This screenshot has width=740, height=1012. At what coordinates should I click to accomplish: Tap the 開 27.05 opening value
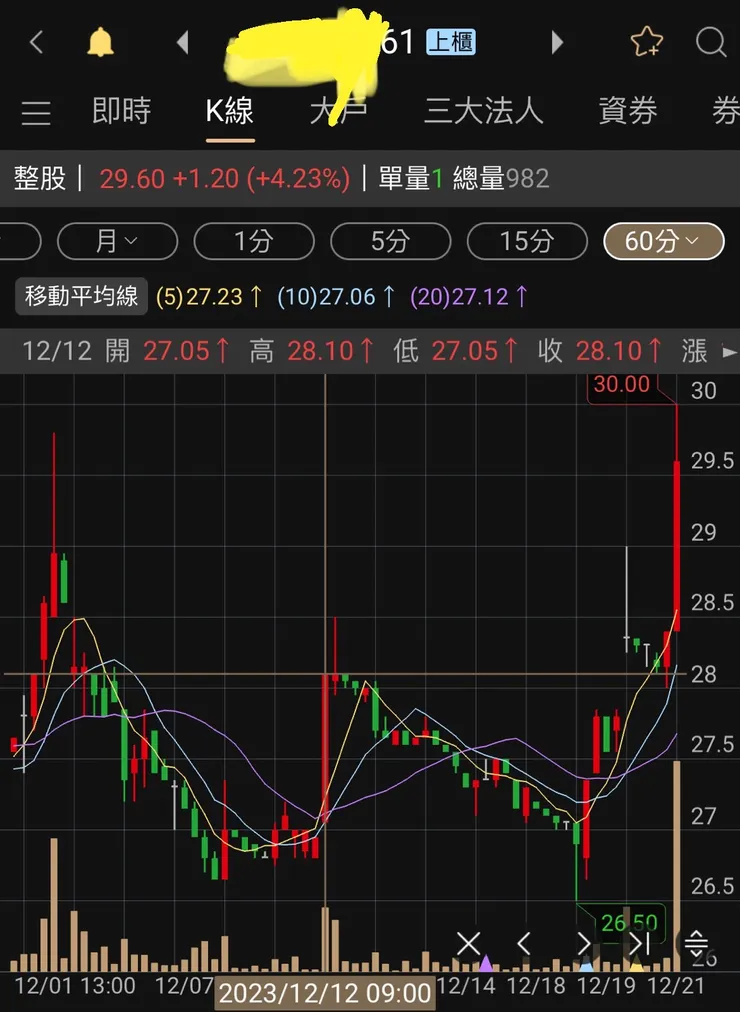[x=168, y=352]
